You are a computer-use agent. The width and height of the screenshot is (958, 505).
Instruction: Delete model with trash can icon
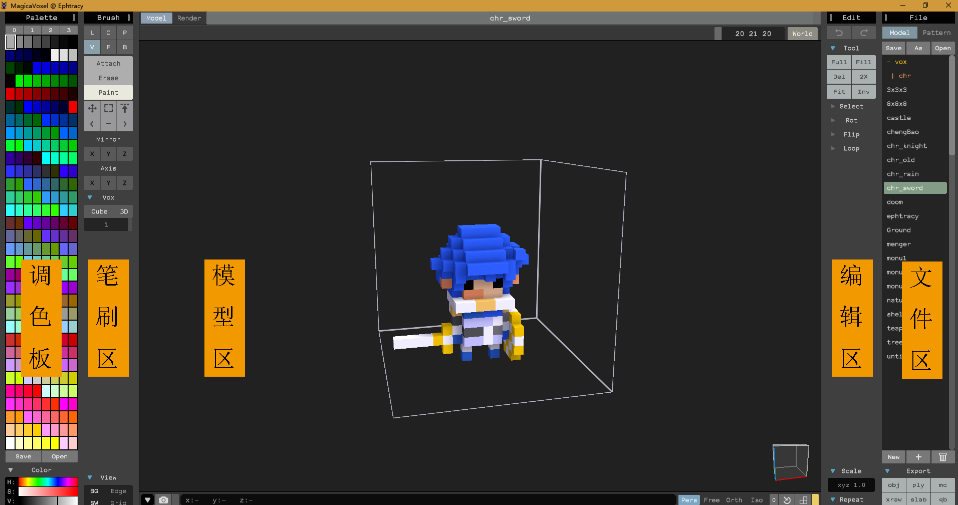[943, 457]
